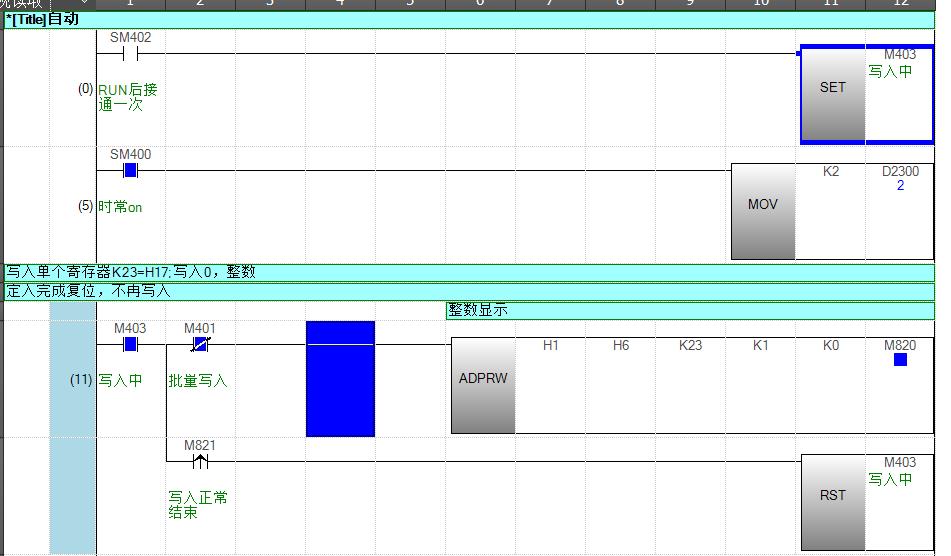Viewport: 951px width, 556px height.
Task: Click the M401 normally-closed contact
Action: pyautogui.click(x=200, y=345)
